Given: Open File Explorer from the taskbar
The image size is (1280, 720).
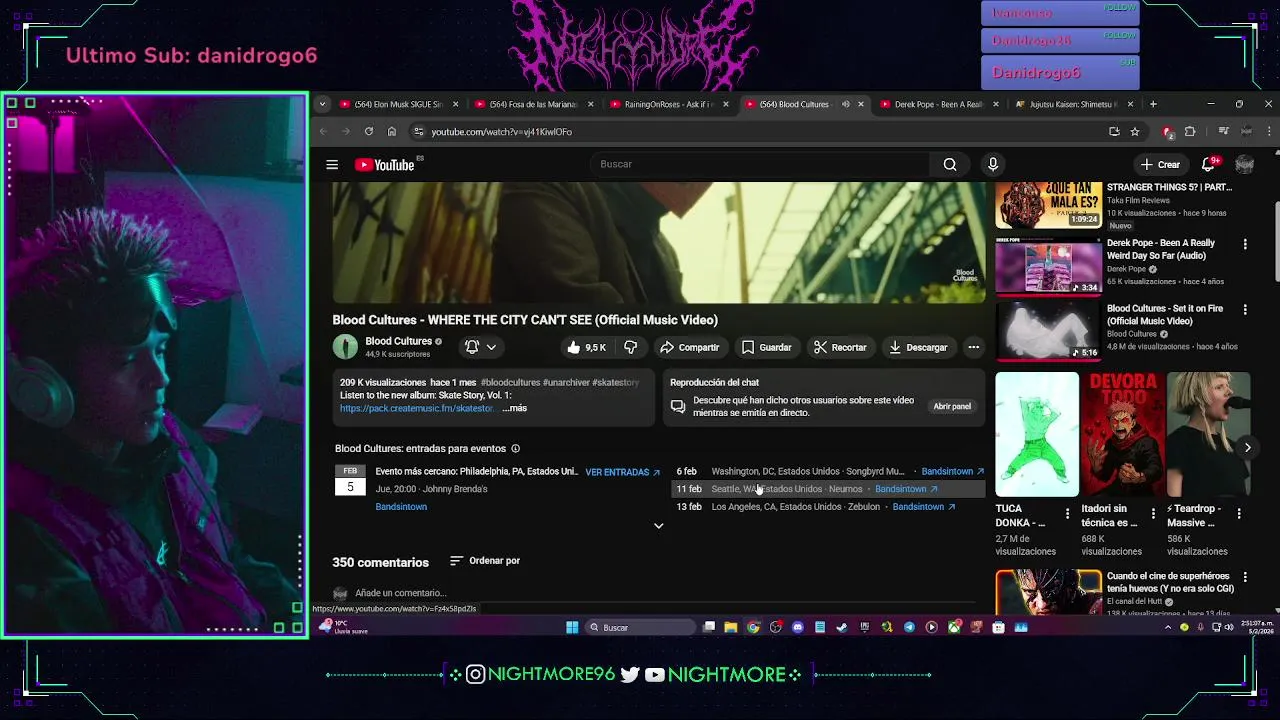Looking at the screenshot, I should tap(731, 627).
